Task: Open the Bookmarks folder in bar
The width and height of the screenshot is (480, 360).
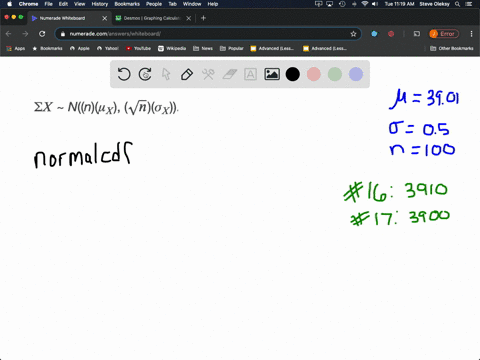Action: point(47,48)
